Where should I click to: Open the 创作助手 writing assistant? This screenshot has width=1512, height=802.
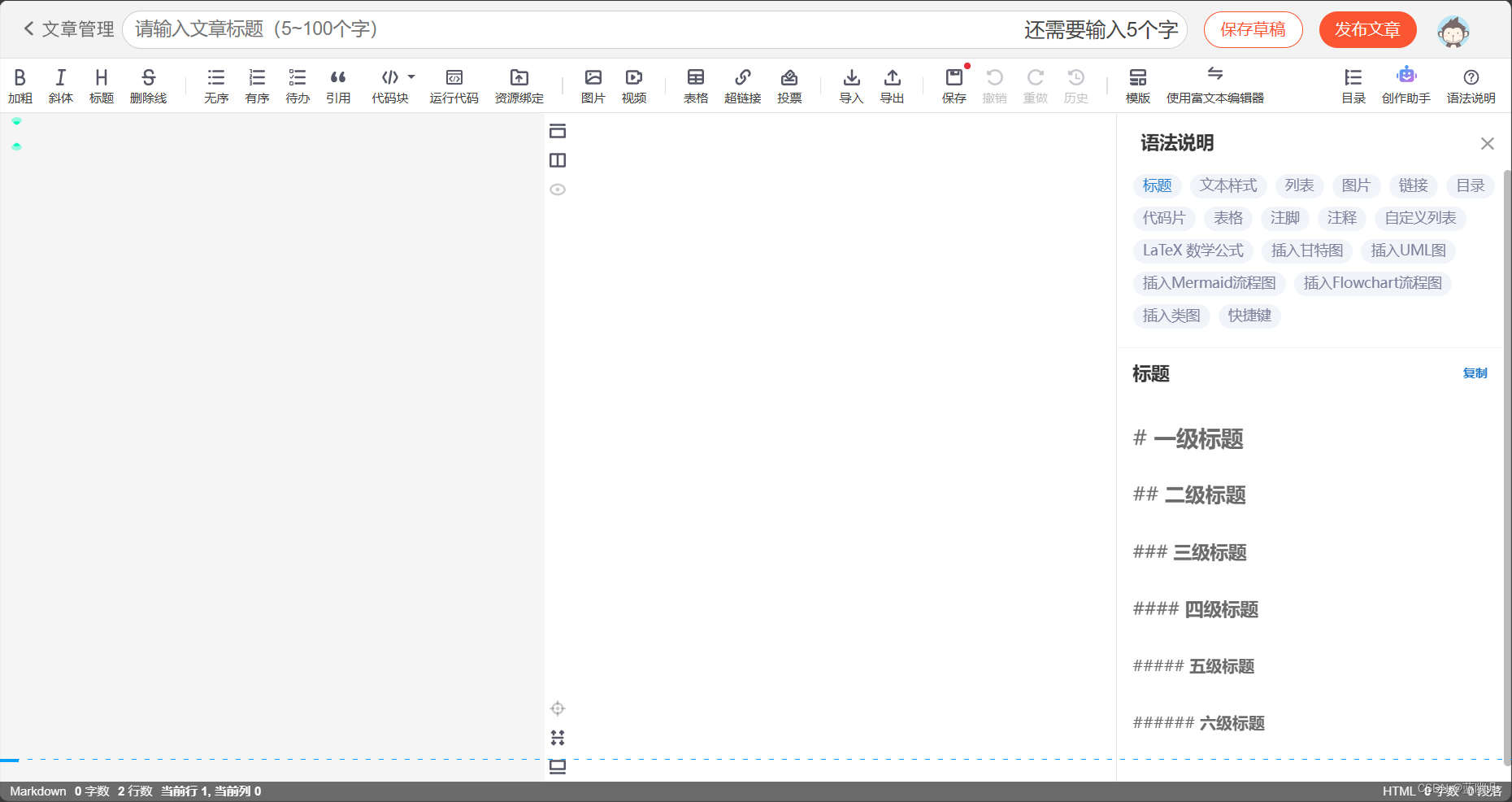1406,85
